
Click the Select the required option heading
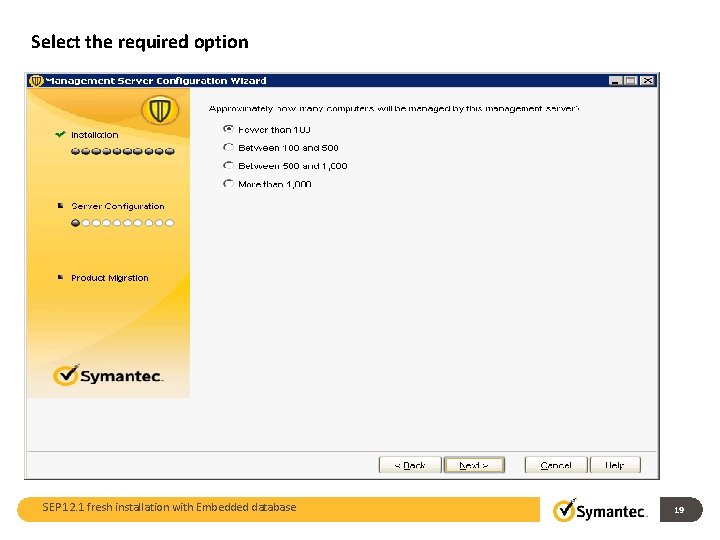[140, 42]
